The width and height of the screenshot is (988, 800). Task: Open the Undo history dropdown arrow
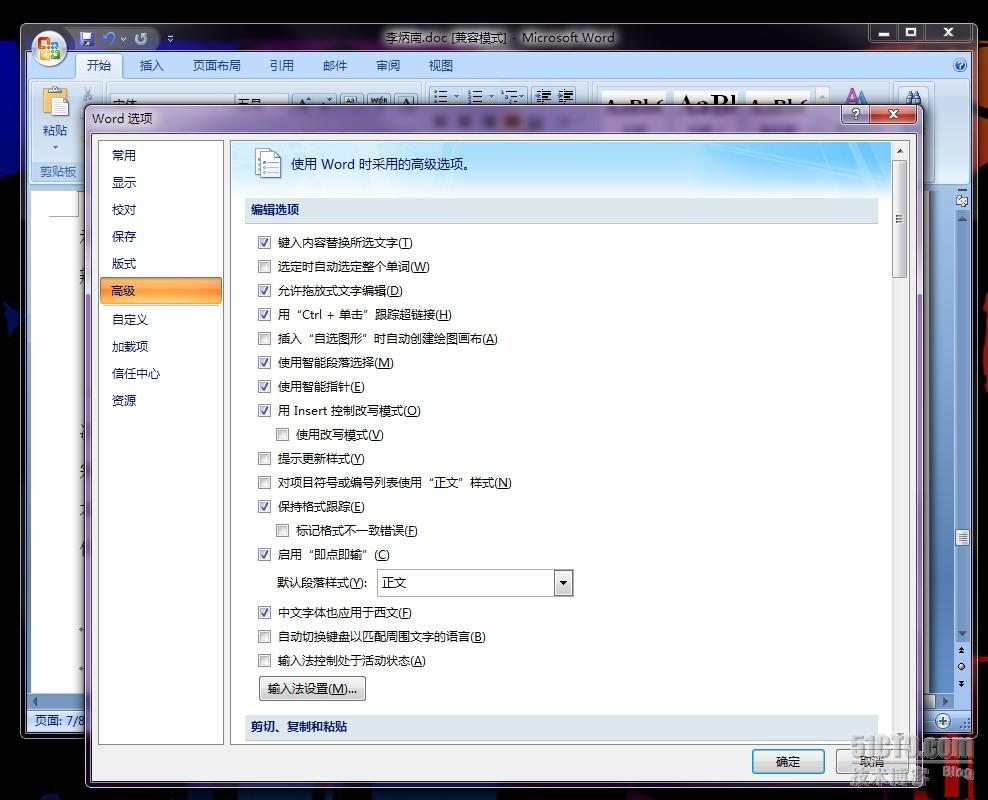point(124,40)
